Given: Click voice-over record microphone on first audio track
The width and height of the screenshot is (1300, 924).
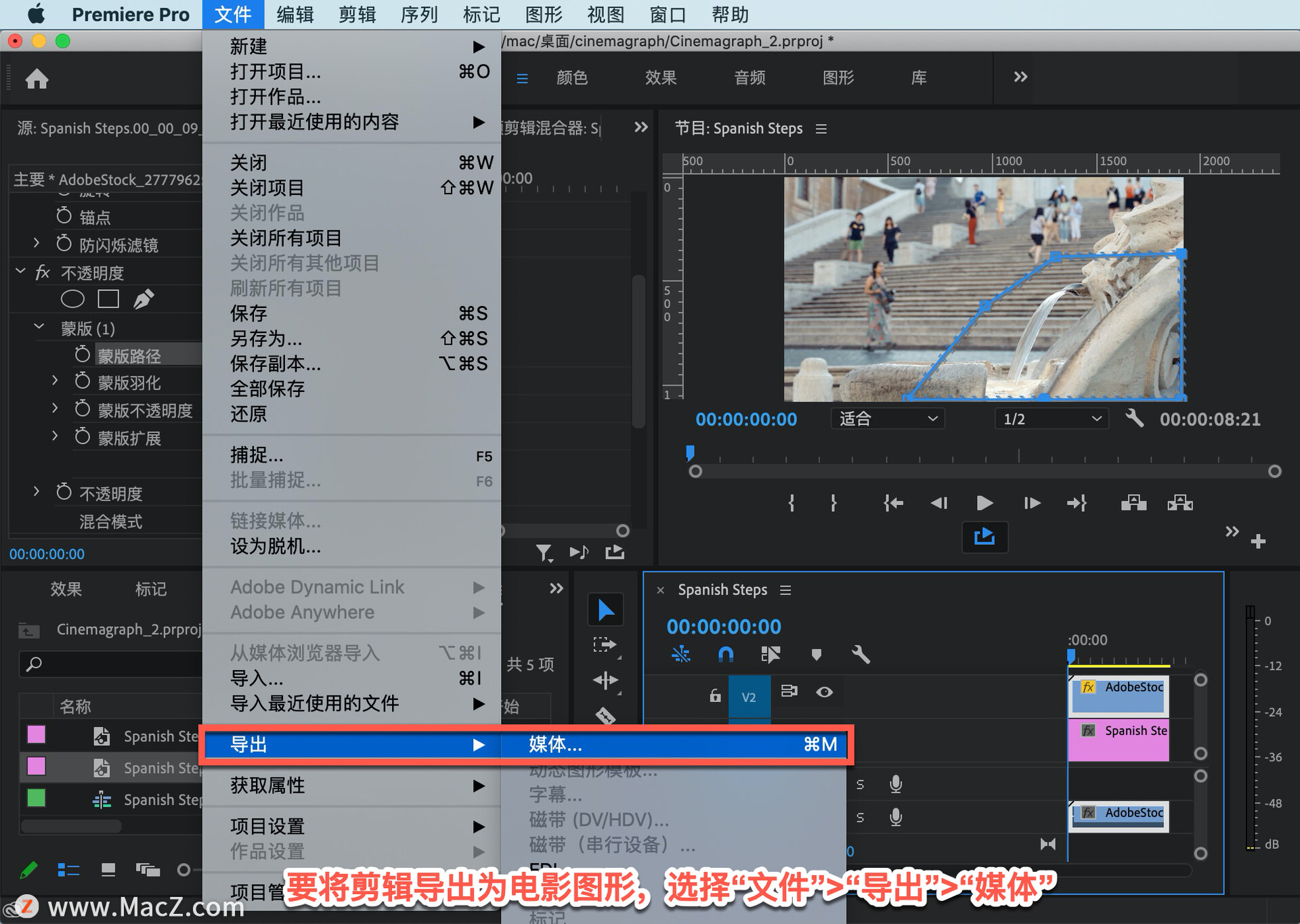Looking at the screenshot, I should tap(896, 785).
